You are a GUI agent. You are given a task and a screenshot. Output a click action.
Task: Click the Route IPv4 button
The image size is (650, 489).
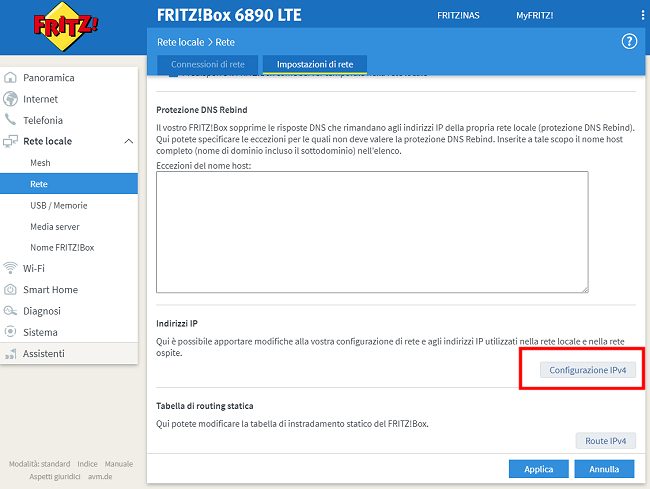click(x=605, y=441)
